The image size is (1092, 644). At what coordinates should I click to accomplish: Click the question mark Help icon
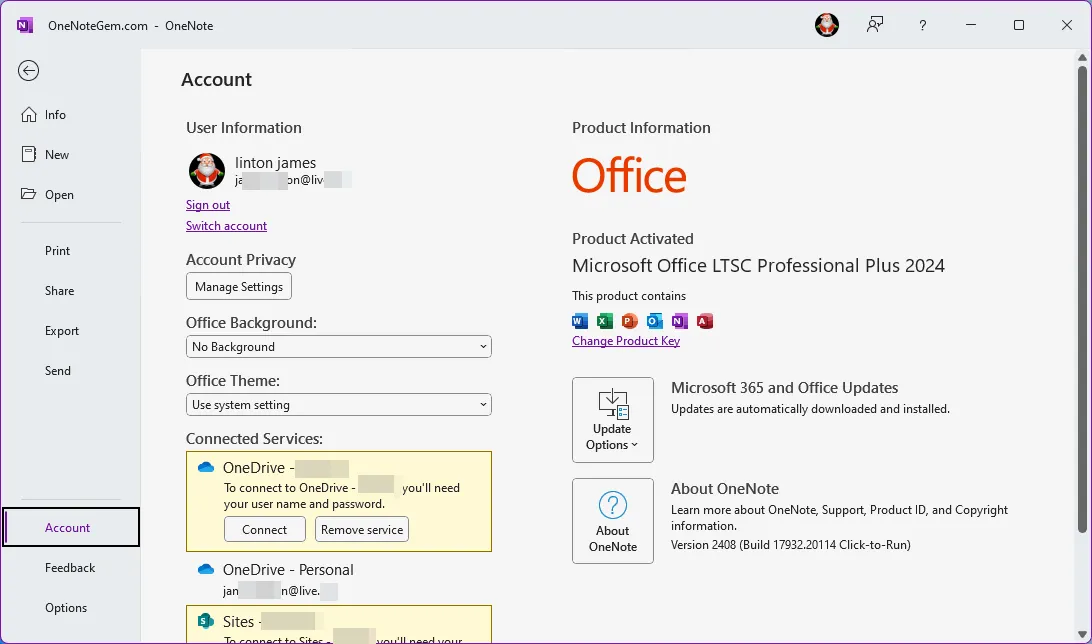pyautogui.click(x=922, y=25)
